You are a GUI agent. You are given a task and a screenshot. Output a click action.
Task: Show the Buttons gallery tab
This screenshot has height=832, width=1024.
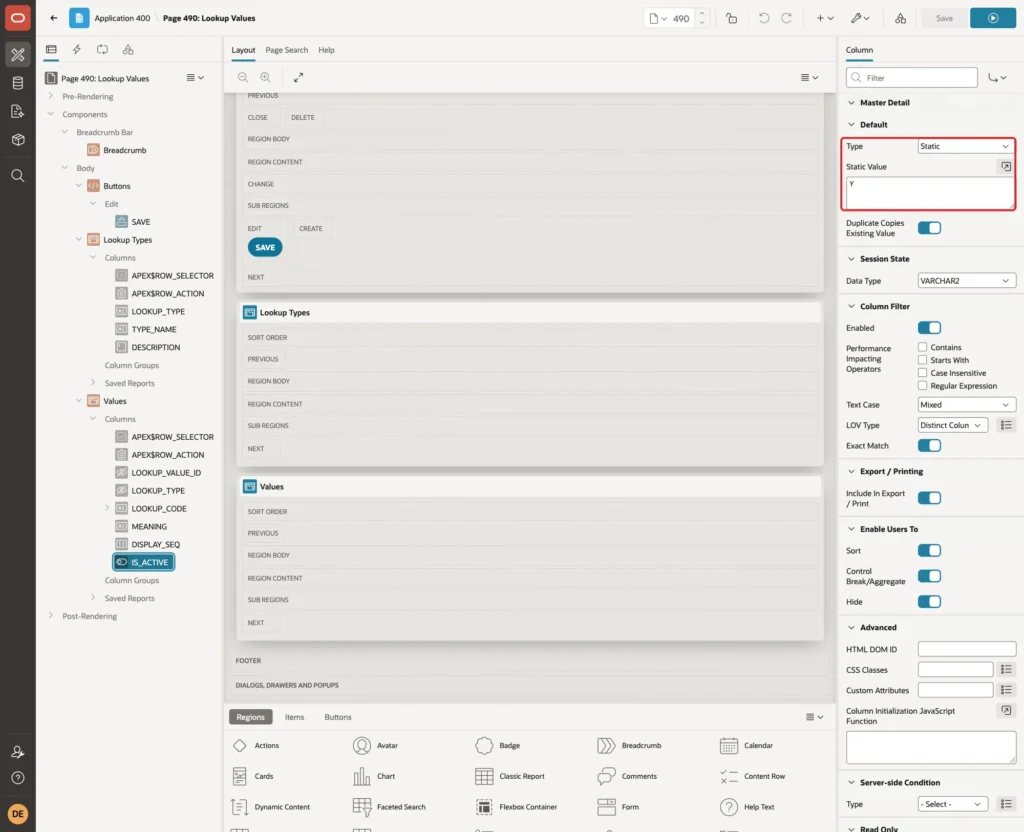(338, 717)
